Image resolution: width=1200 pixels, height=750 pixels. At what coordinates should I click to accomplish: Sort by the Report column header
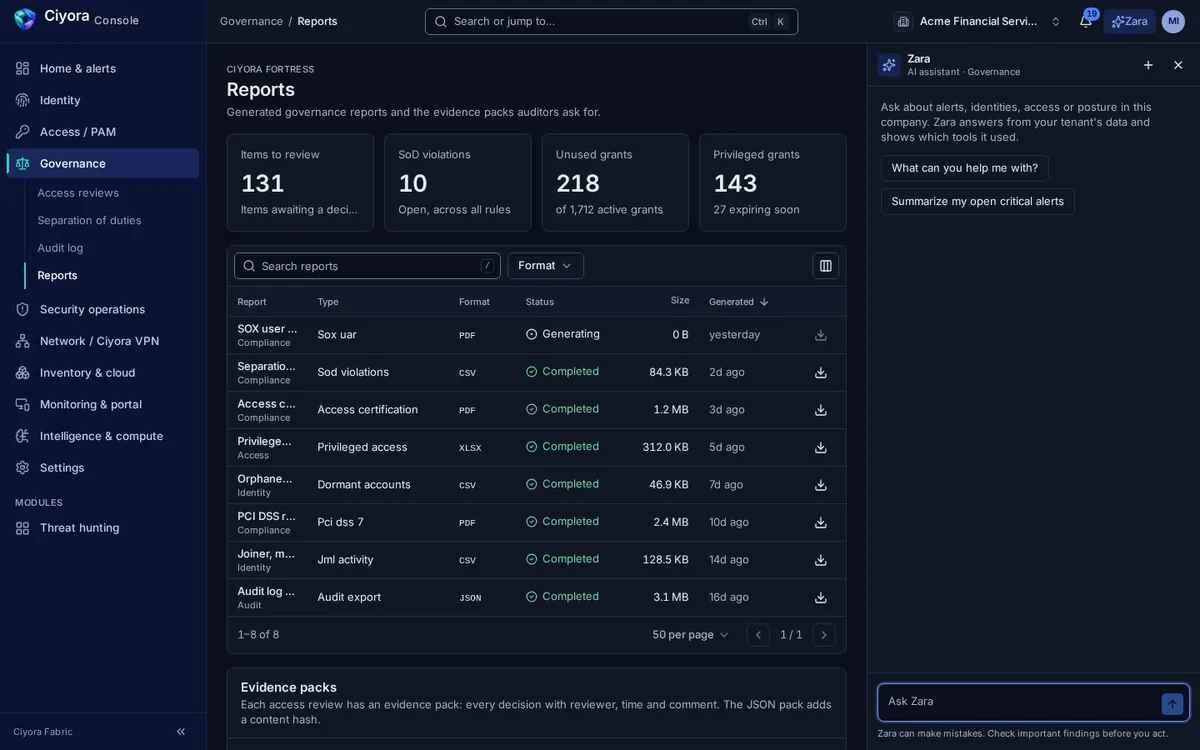[252, 302]
